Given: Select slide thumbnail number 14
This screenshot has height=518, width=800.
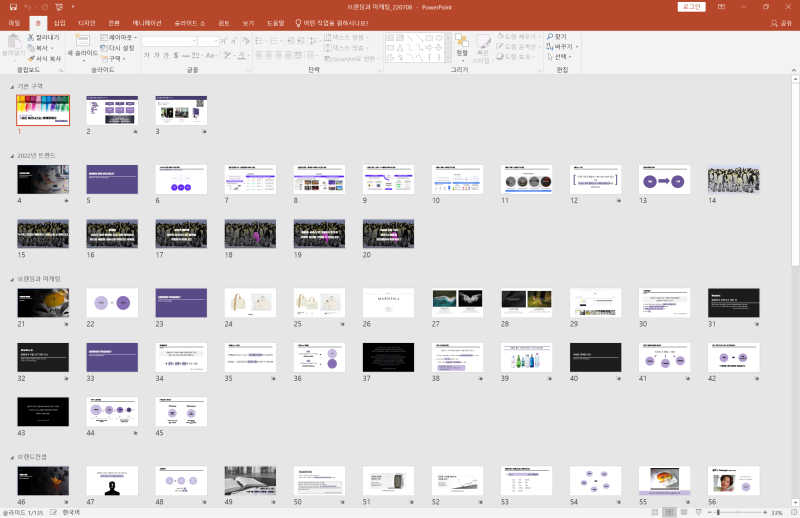Looking at the screenshot, I should point(733,179).
